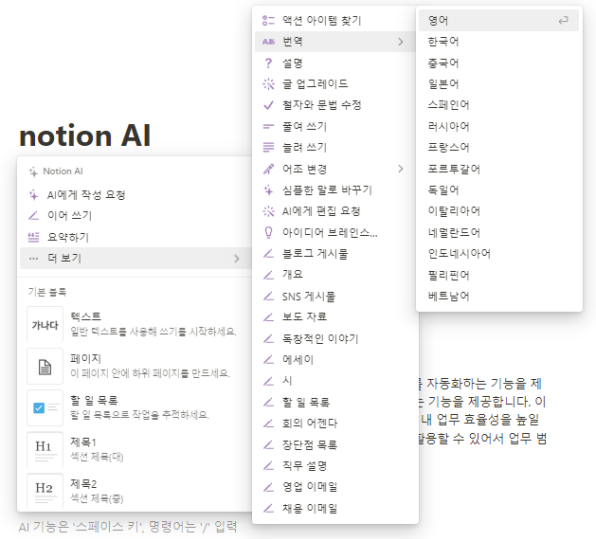Click the sparkle icon beside AI에게 편집 요청
Screen dimensions: 596x539
pyautogui.click(x=268, y=211)
